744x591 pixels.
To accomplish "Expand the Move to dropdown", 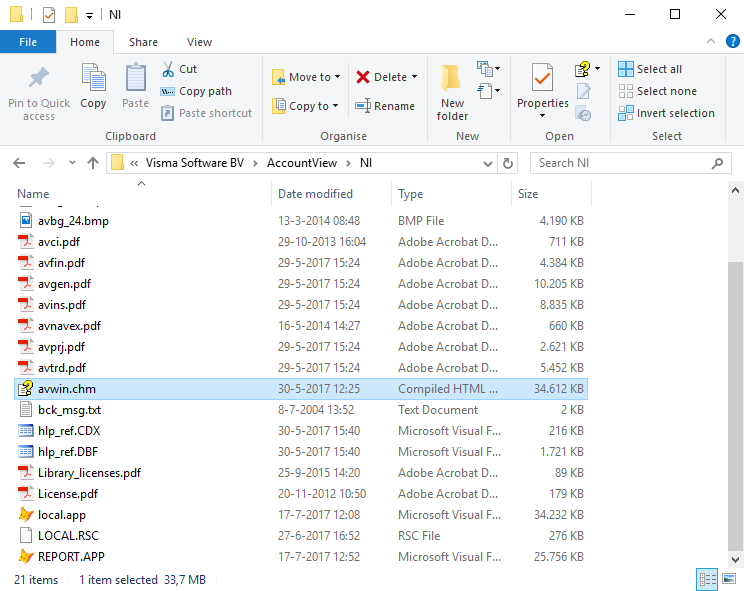I will click(x=337, y=77).
